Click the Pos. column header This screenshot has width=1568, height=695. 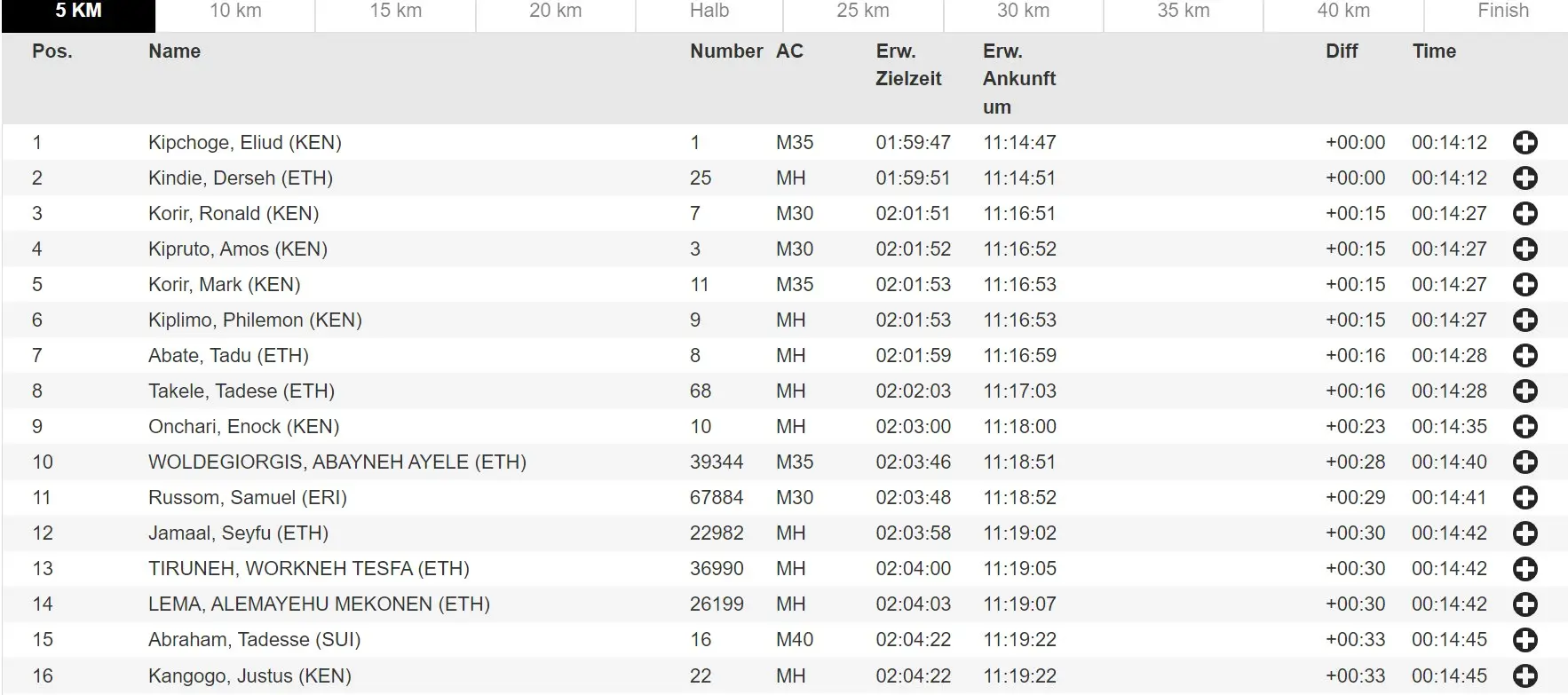[x=52, y=51]
